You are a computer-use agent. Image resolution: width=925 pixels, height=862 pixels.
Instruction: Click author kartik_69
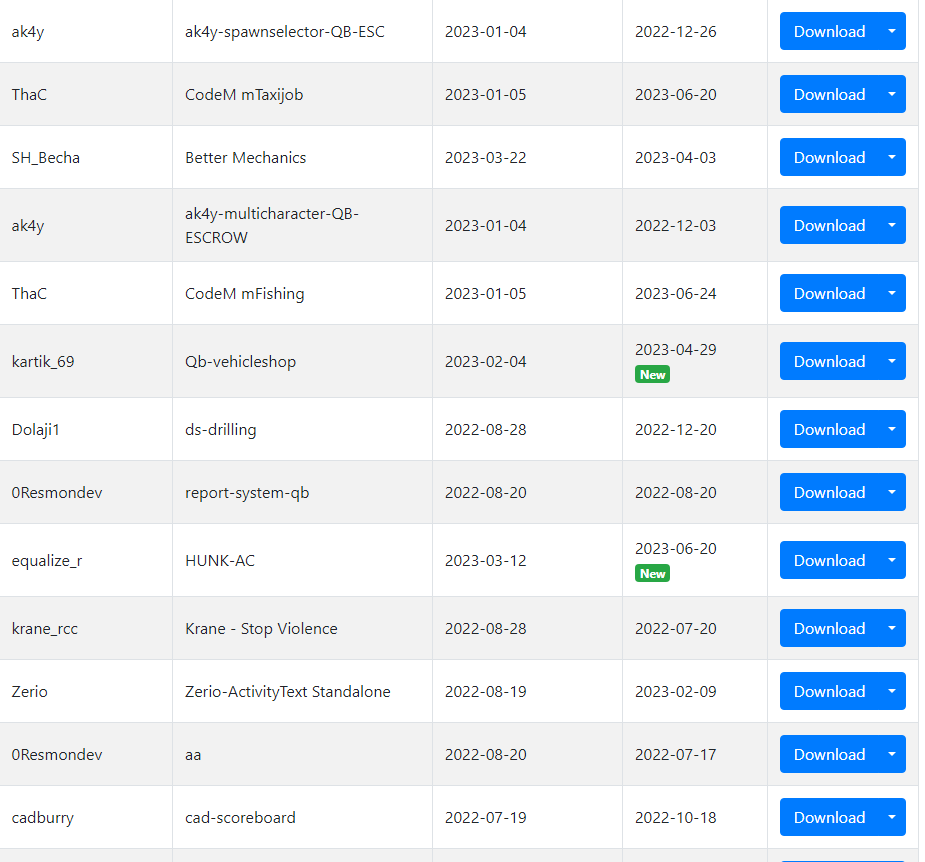click(x=43, y=362)
